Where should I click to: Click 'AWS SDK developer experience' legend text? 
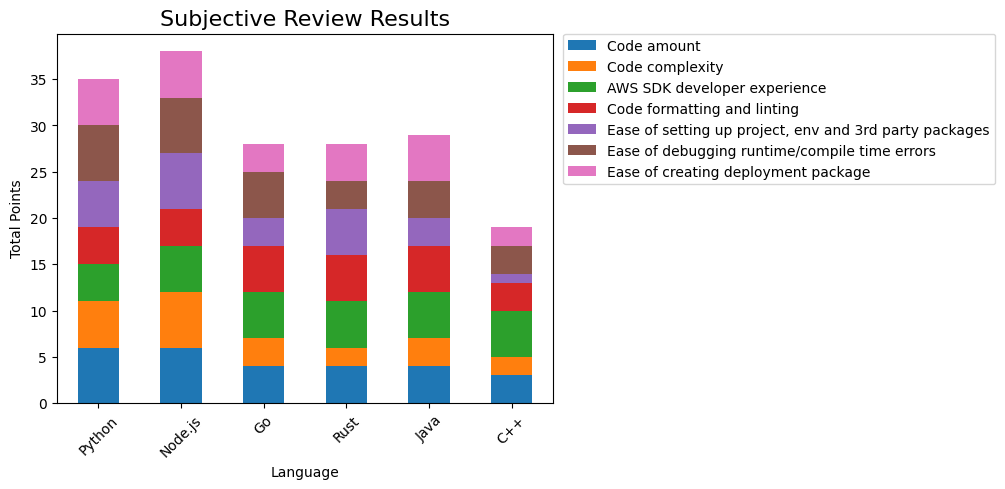[x=717, y=88]
